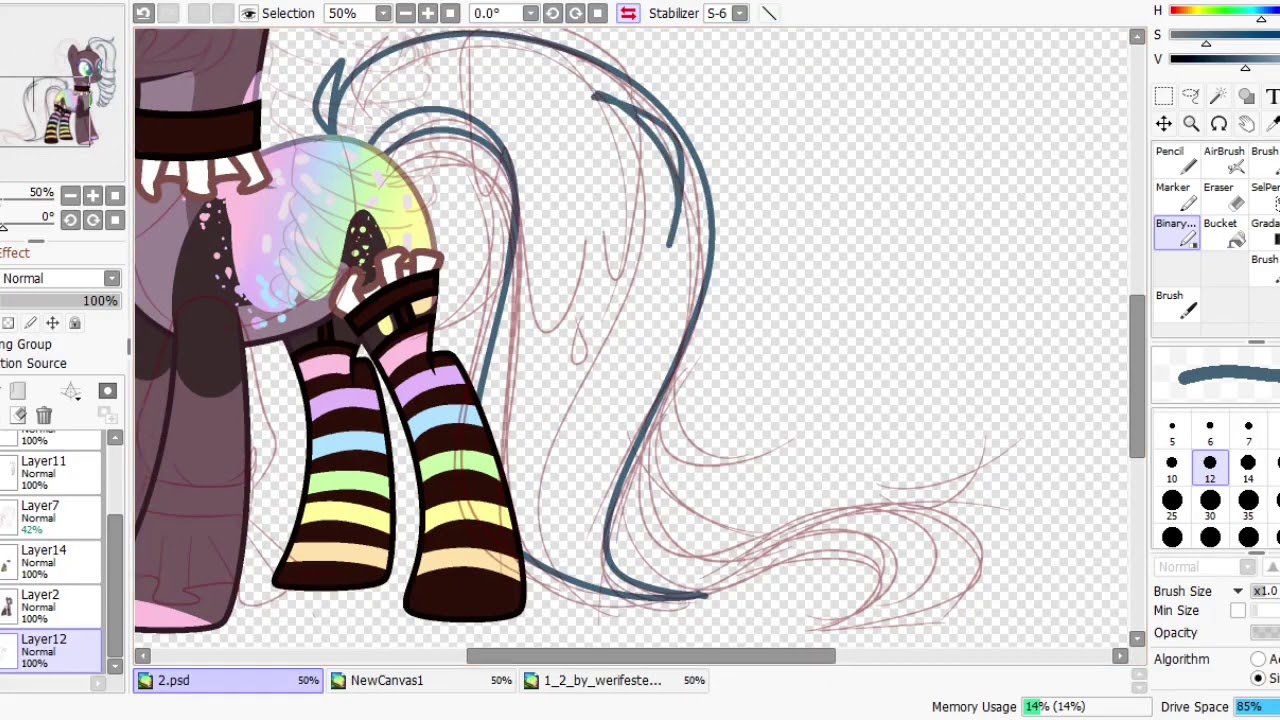Zoom out with toolbar minus button
The height and width of the screenshot is (720, 1280).
[405, 13]
